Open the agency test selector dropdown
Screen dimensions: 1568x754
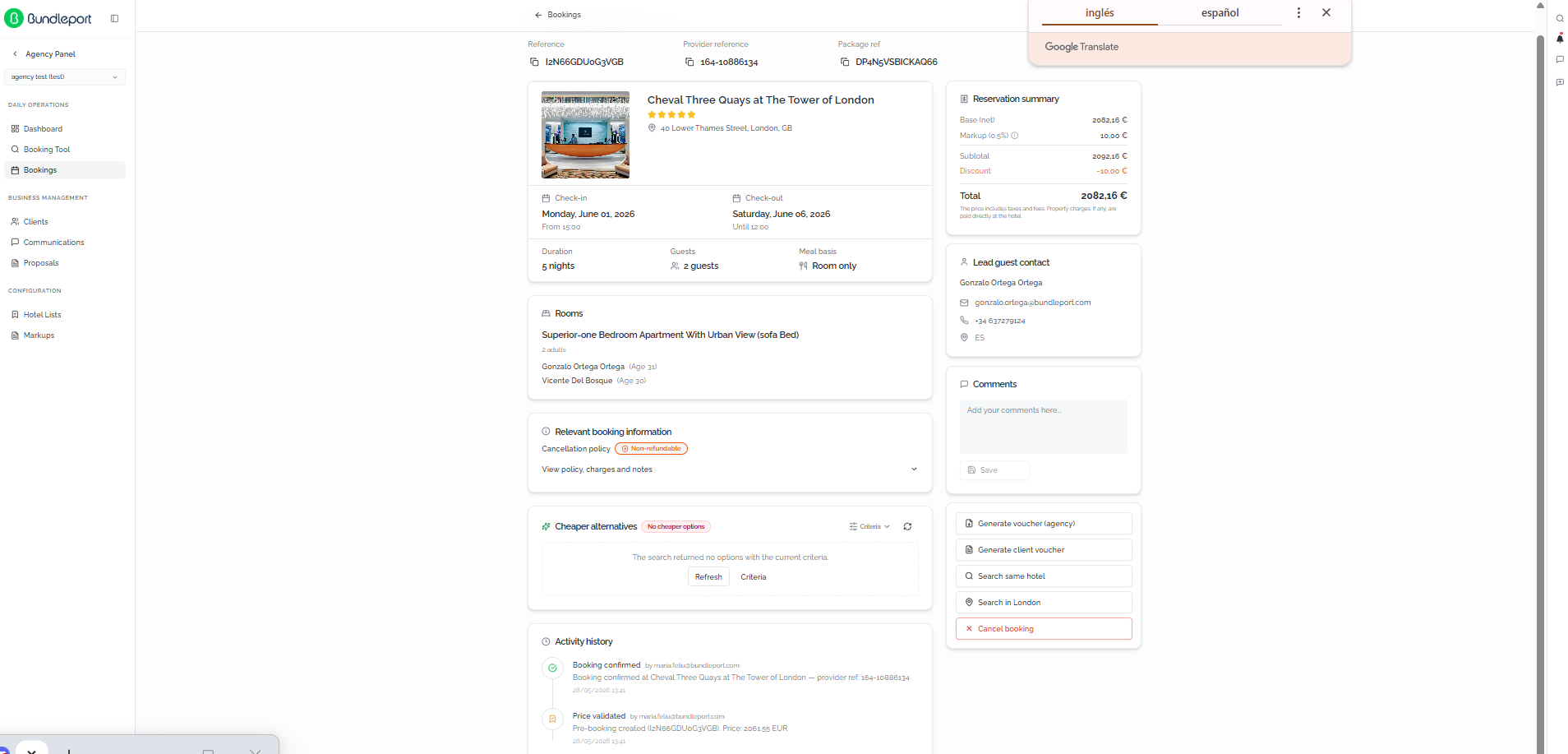point(65,76)
